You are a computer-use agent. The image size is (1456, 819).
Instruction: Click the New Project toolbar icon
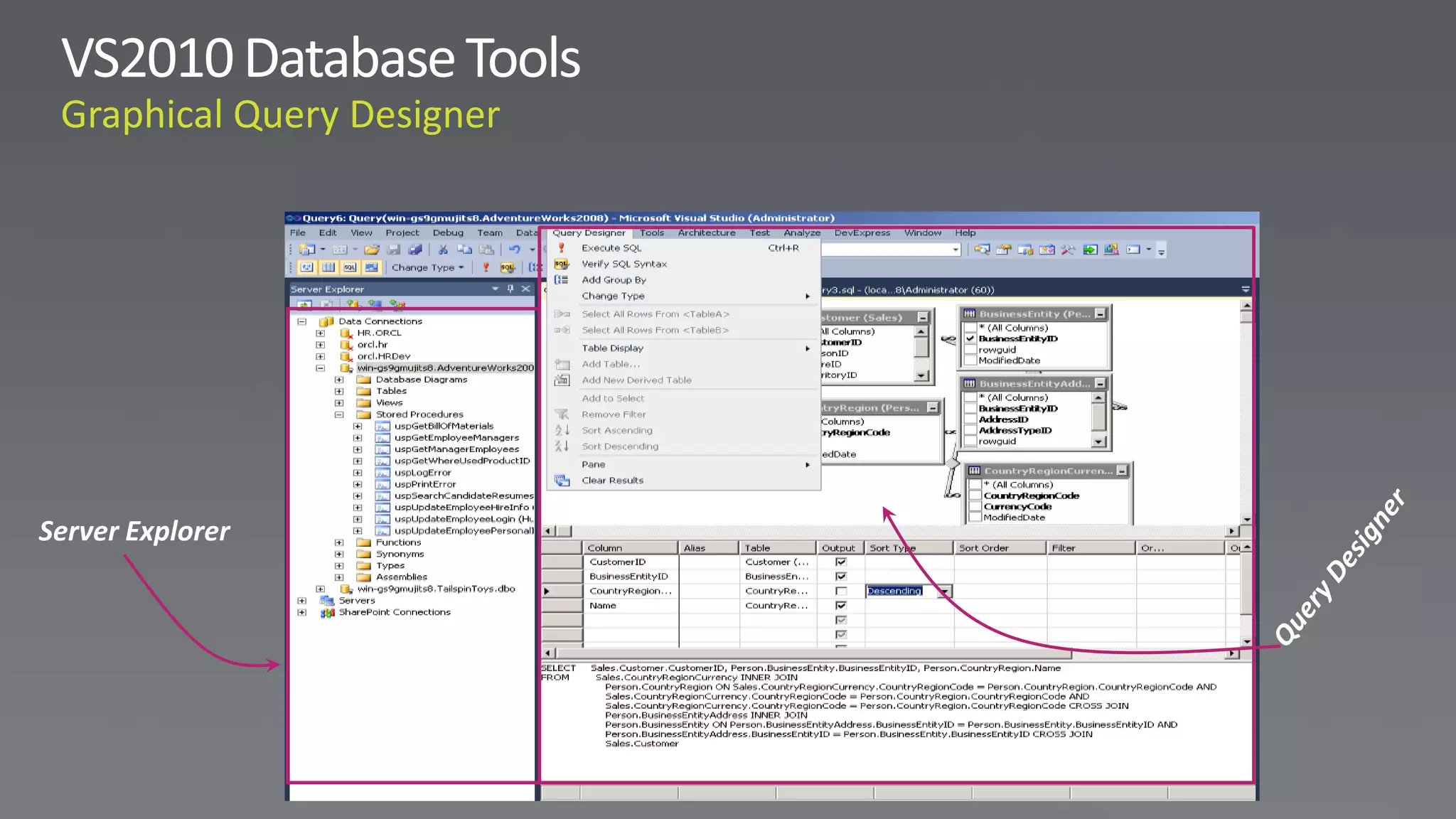click(x=307, y=250)
